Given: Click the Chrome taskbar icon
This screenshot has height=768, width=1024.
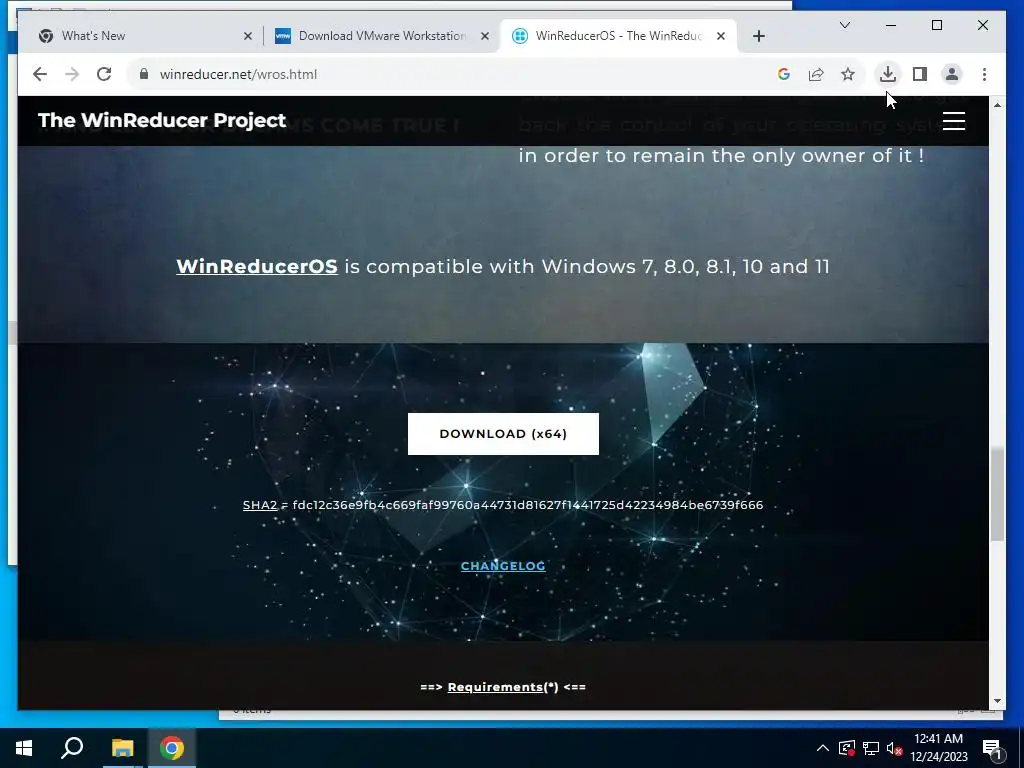Looking at the screenshot, I should pyautogui.click(x=172, y=748).
